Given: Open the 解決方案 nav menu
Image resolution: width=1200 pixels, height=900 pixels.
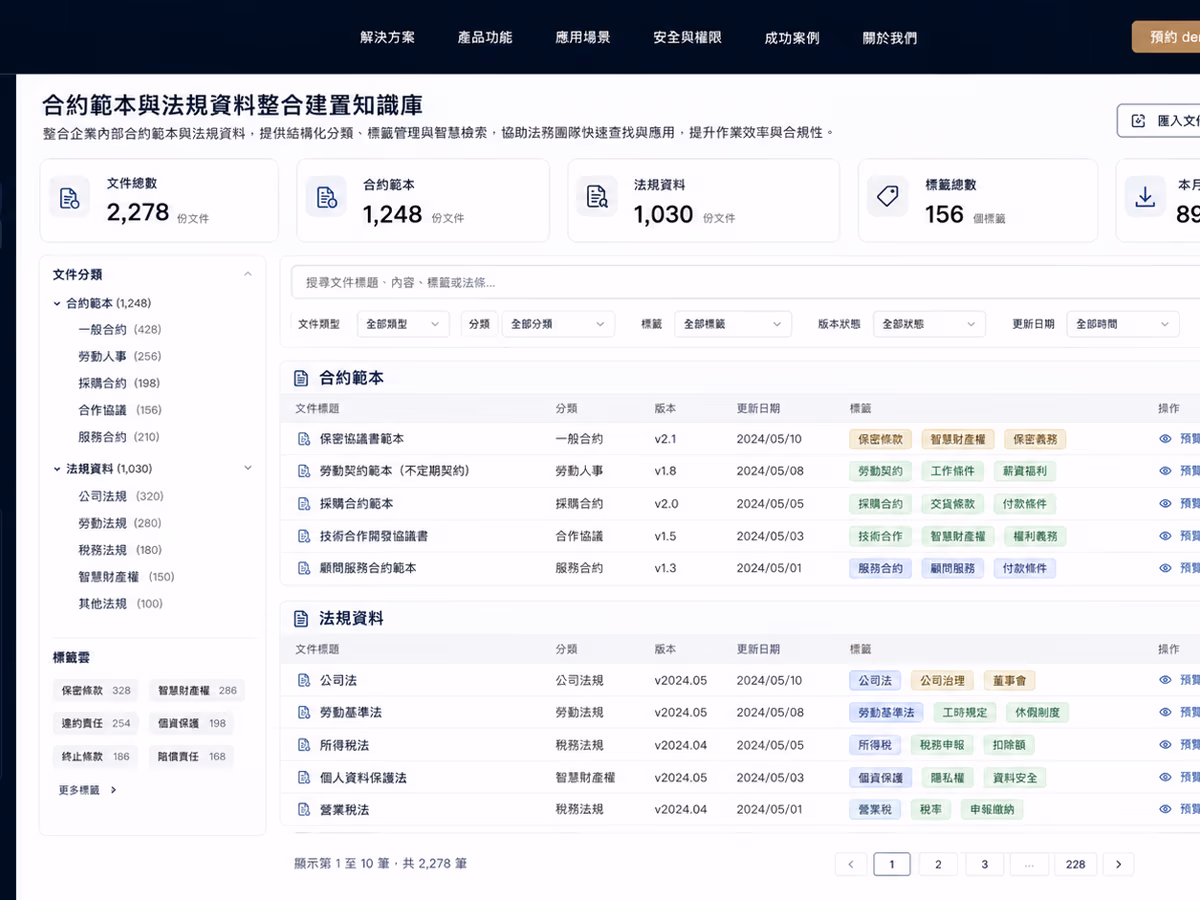Looking at the screenshot, I should tap(388, 37).
